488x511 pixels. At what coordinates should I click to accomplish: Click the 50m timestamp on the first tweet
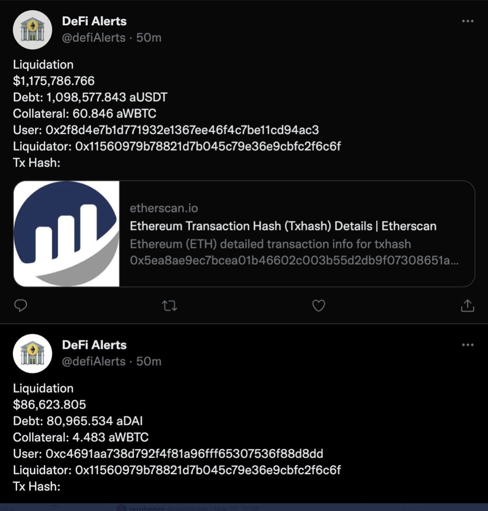tap(149, 38)
